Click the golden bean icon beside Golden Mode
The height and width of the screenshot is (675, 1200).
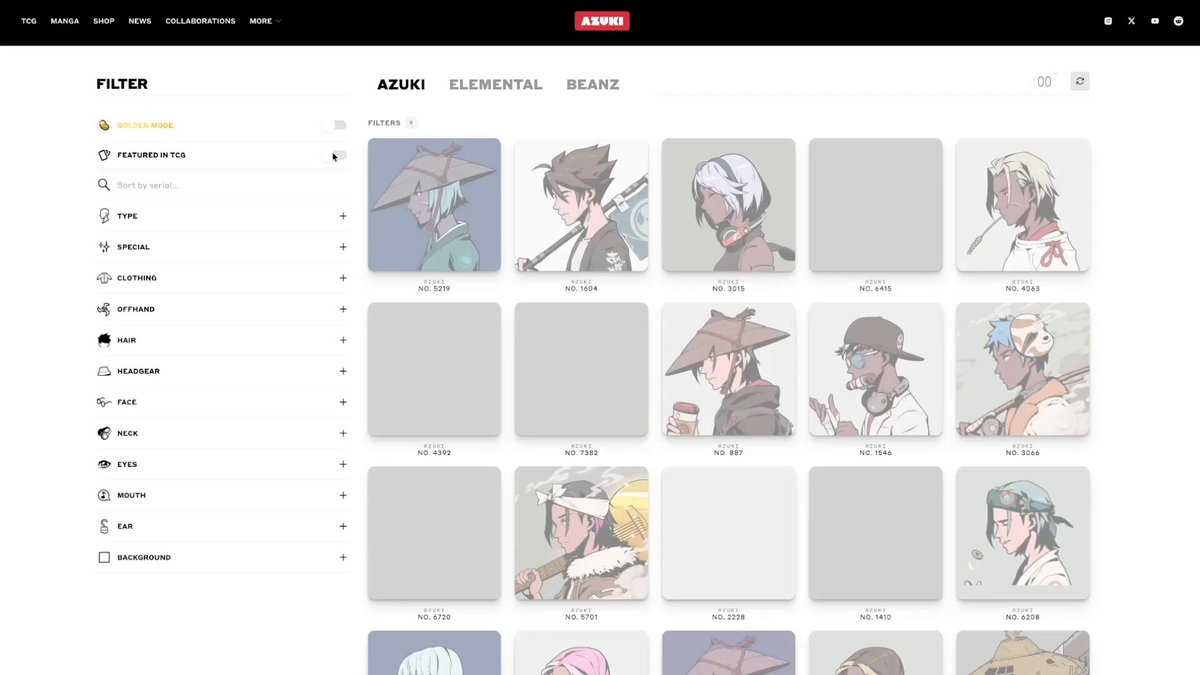[x=104, y=125]
